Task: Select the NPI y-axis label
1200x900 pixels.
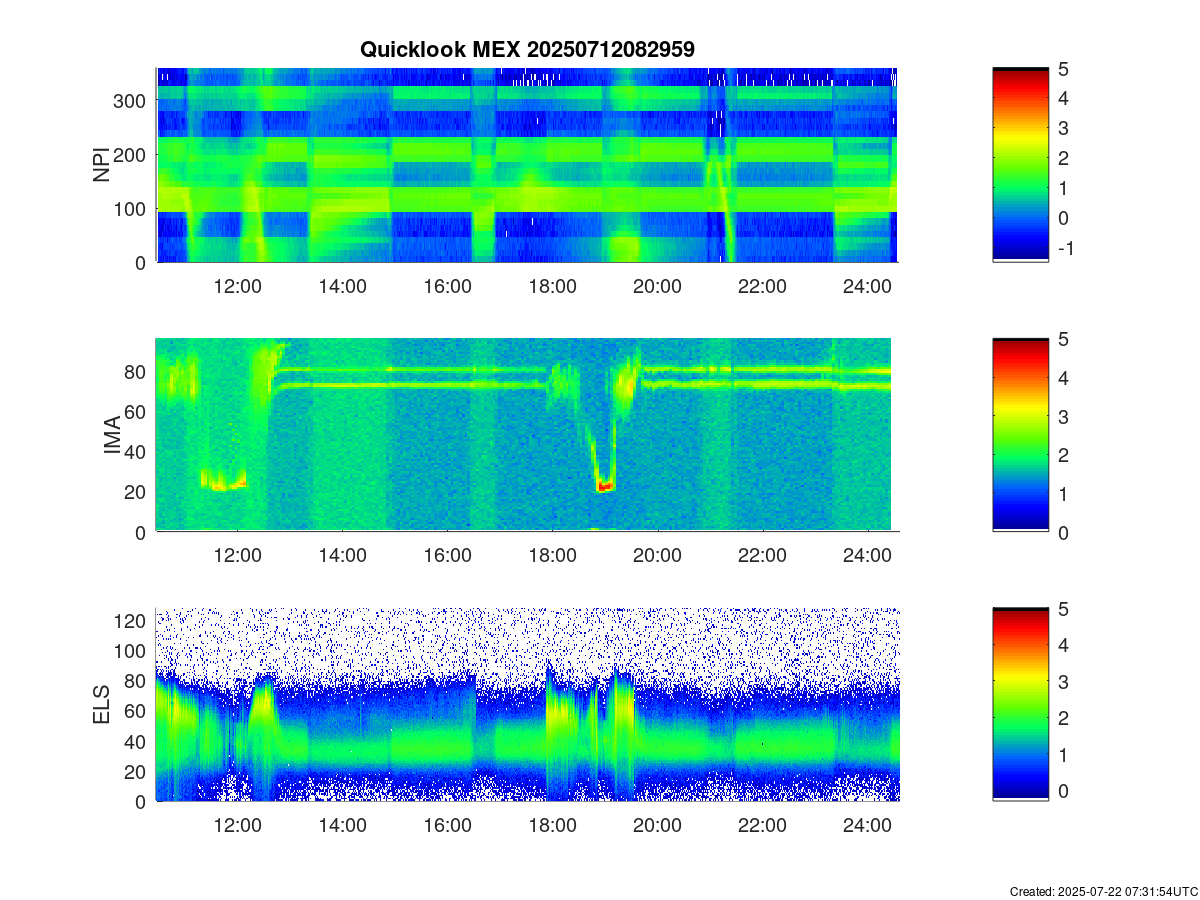Action: pyautogui.click(x=102, y=165)
